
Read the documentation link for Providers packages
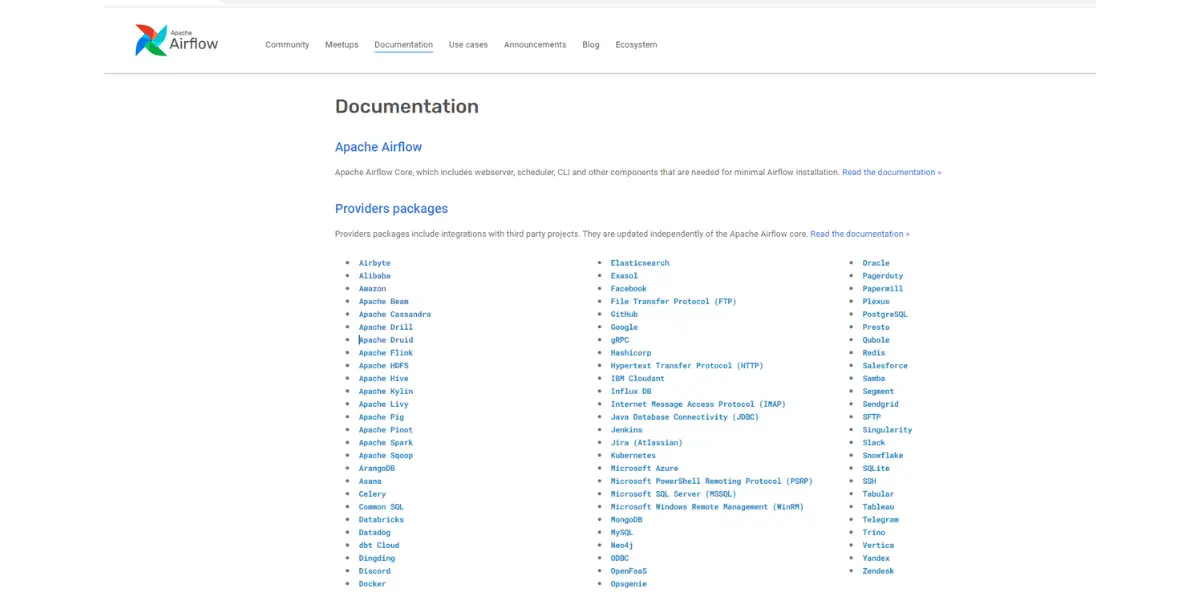coord(860,234)
